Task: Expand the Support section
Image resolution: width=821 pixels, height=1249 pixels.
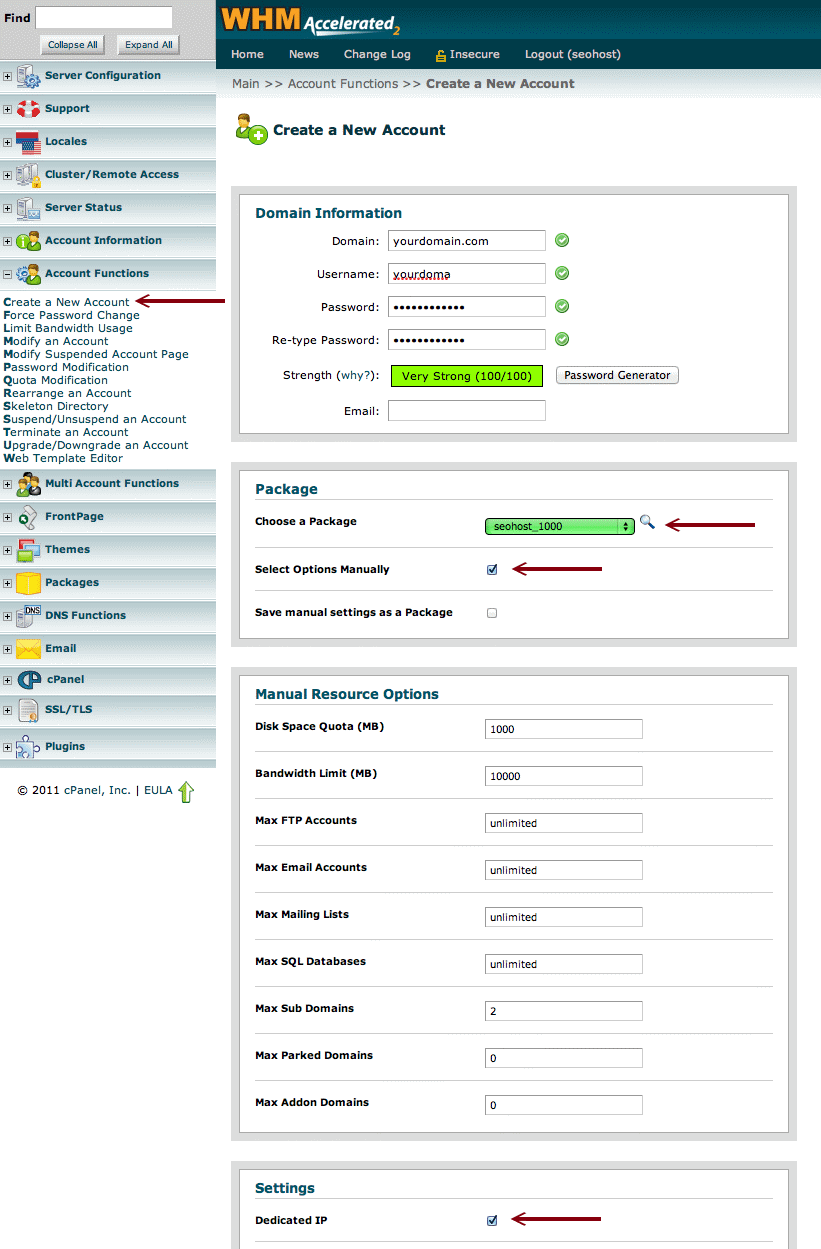Action: [x=8, y=109]
